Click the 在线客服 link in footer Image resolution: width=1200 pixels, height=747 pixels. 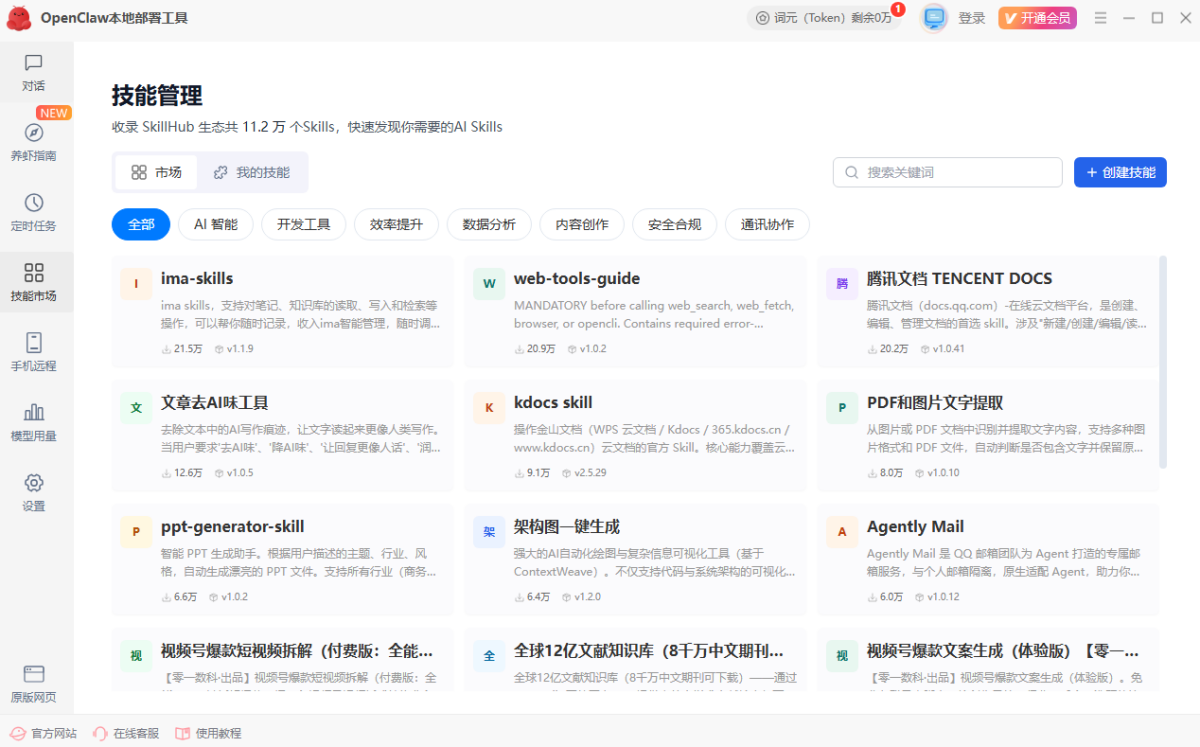tap(126, 733)
